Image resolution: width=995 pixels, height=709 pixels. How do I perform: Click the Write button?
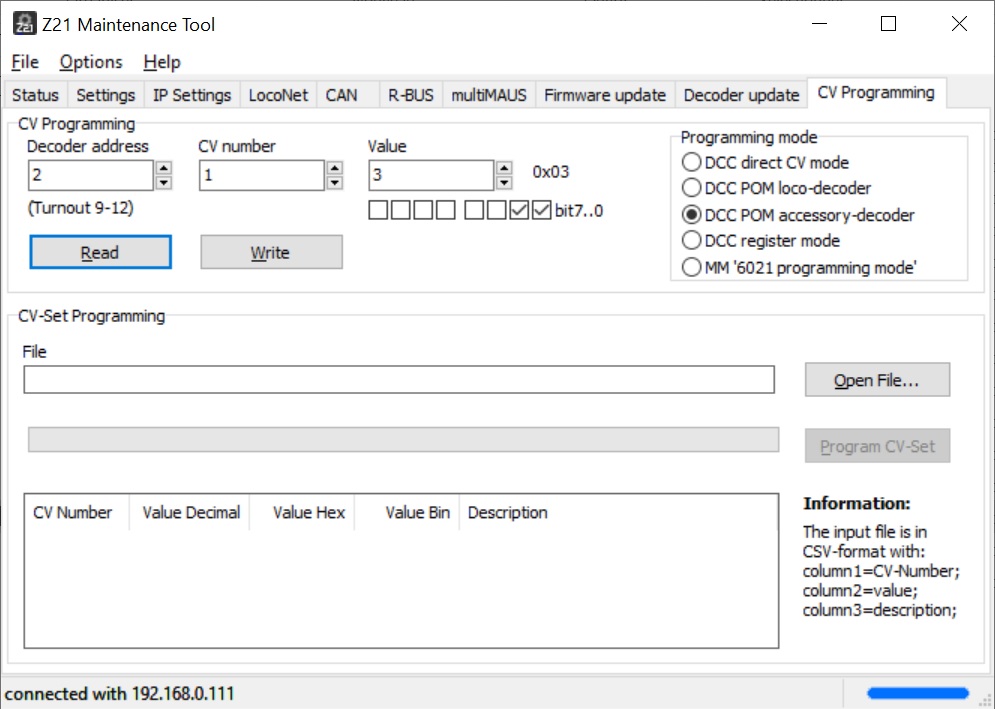pos(272,252)
